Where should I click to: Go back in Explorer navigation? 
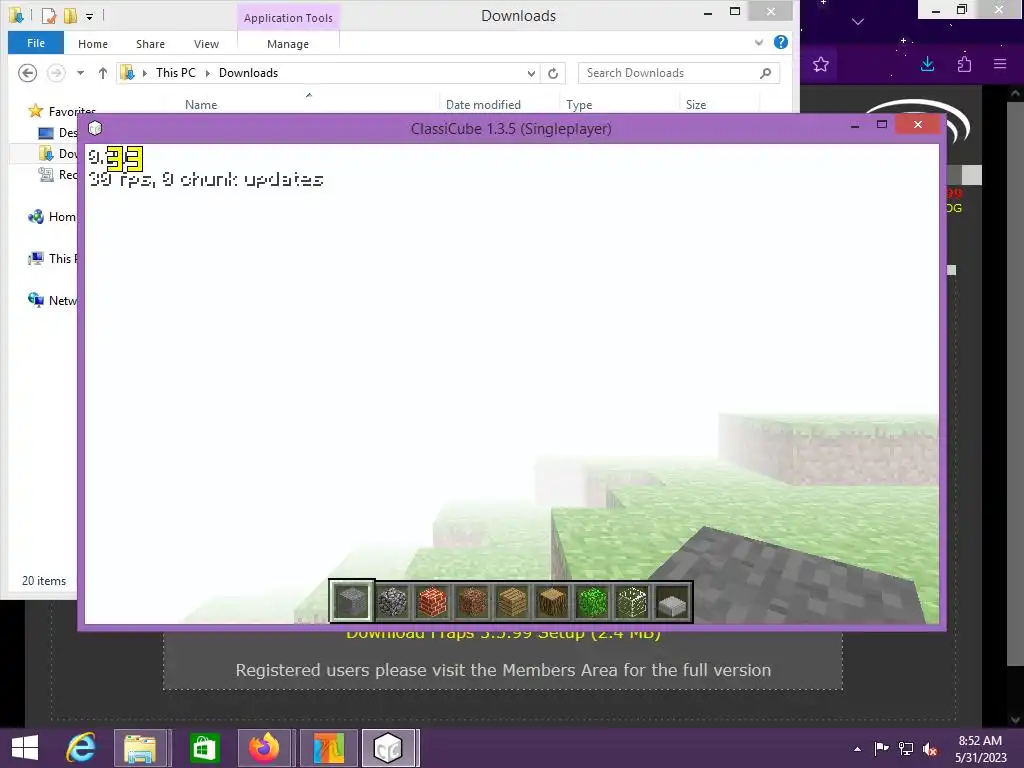click(27, 72)
